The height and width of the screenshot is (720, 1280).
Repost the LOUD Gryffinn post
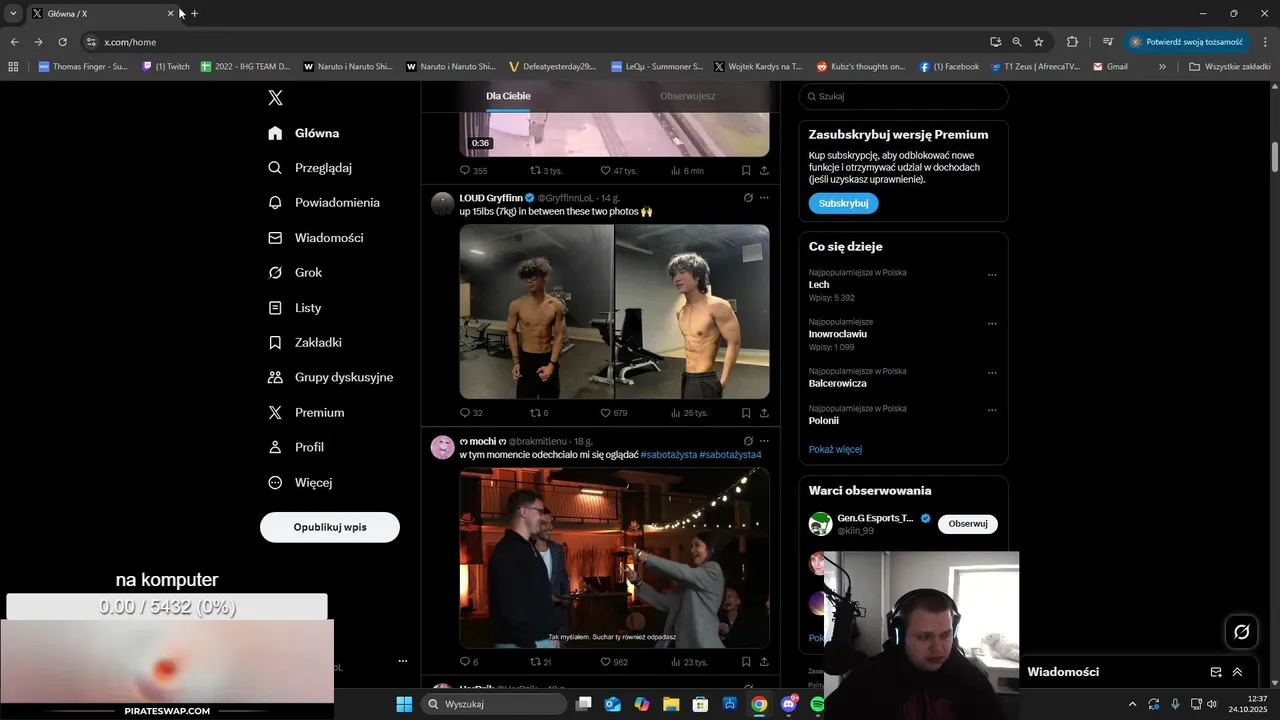click(x=539, y=413)
